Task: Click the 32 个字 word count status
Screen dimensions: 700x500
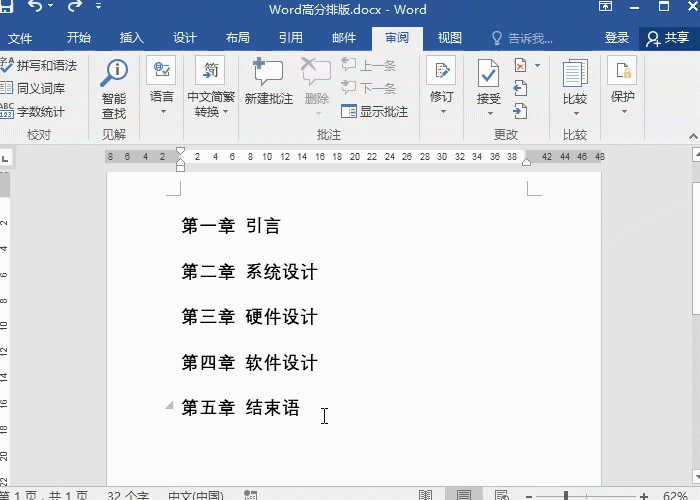Action: click(x=128, y=495)
